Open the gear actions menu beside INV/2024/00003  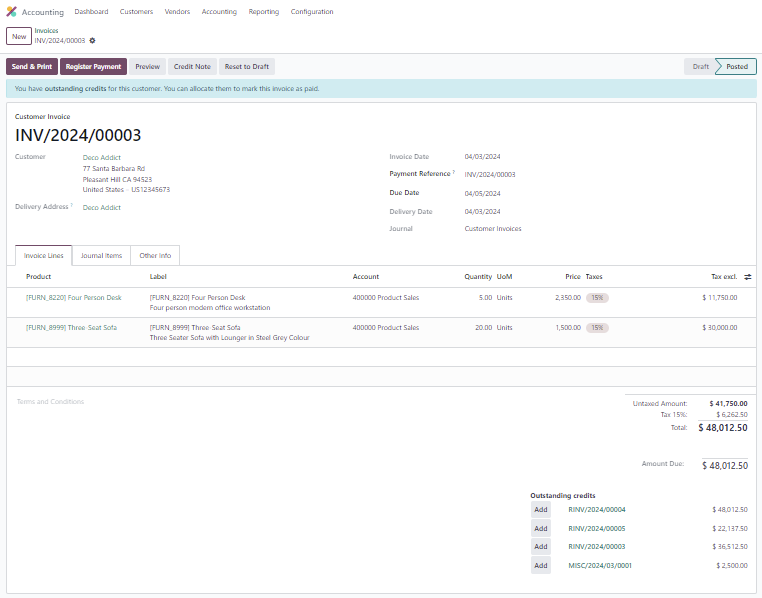[x=92, y=41]
